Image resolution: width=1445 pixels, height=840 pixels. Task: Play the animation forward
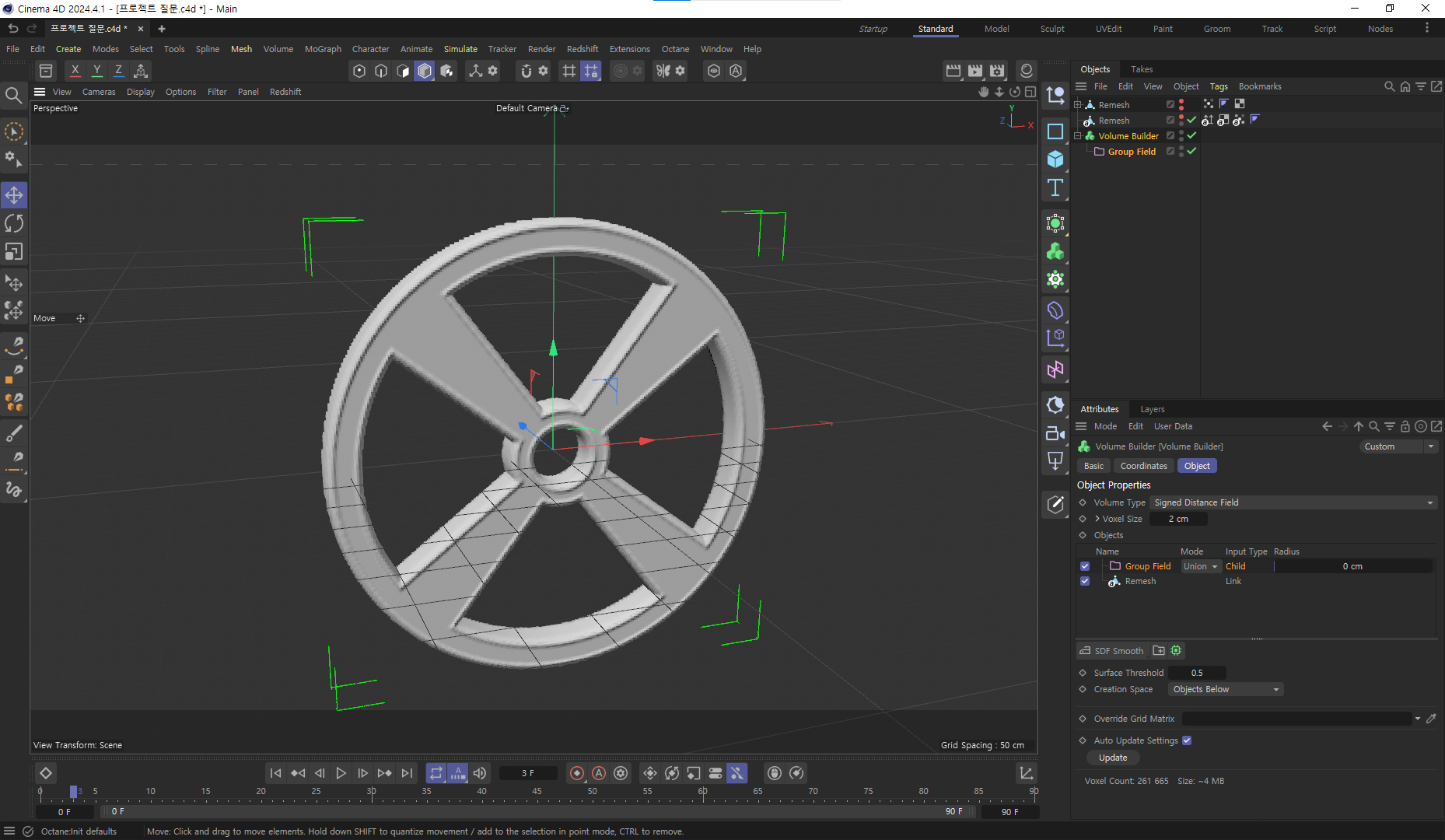coord(341,773)
